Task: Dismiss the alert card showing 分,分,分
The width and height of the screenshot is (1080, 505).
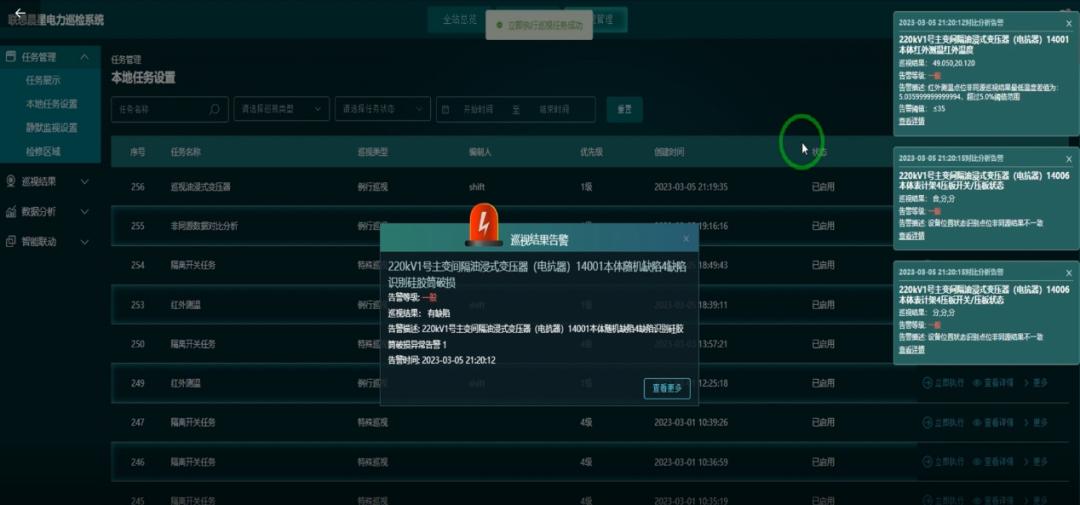Action: pos(1068,273)
